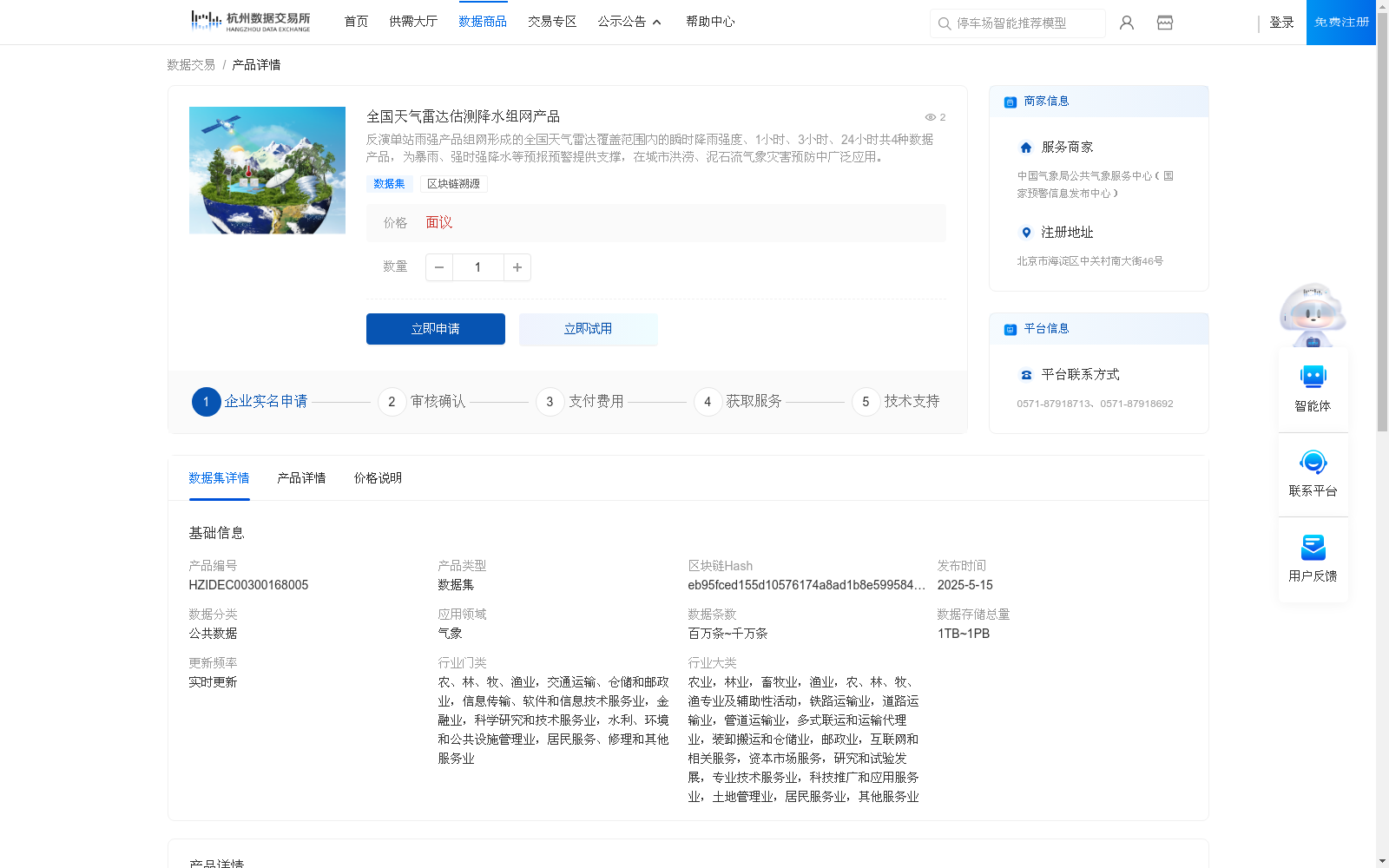Increase quantity with the plus stepper
This screenshot has width=1389, height=868.
[517, 267]
